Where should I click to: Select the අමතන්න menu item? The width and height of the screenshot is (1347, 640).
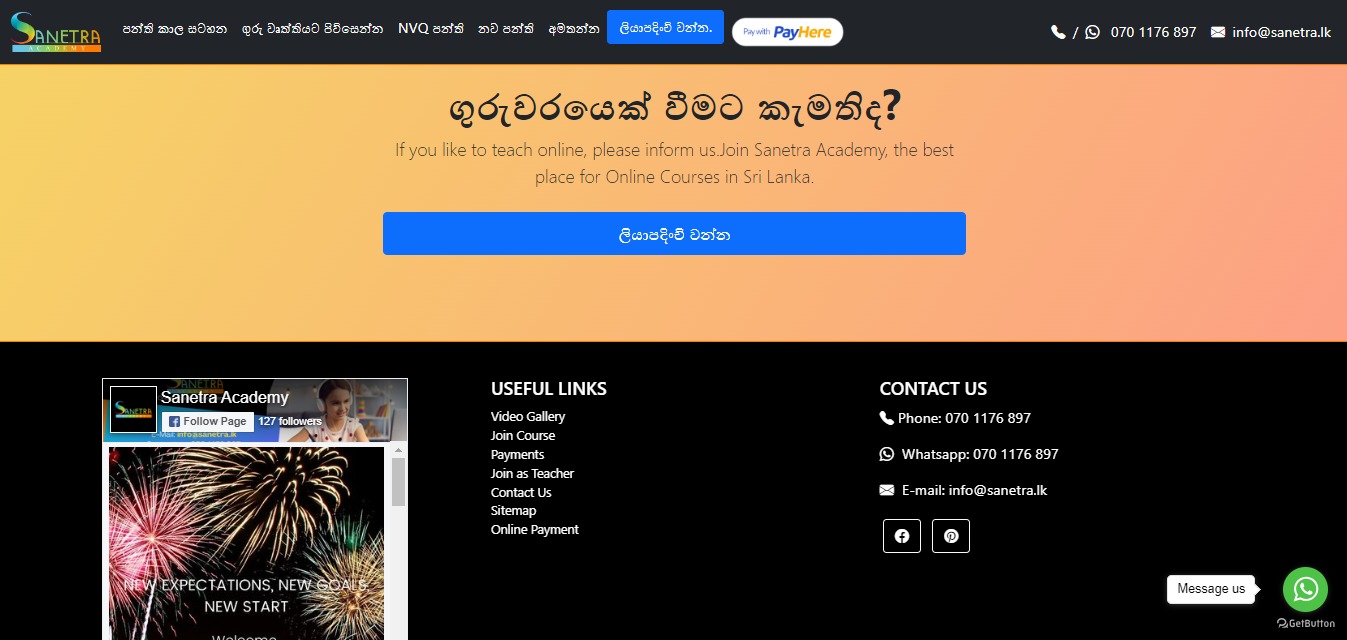(x=574, y=29)
